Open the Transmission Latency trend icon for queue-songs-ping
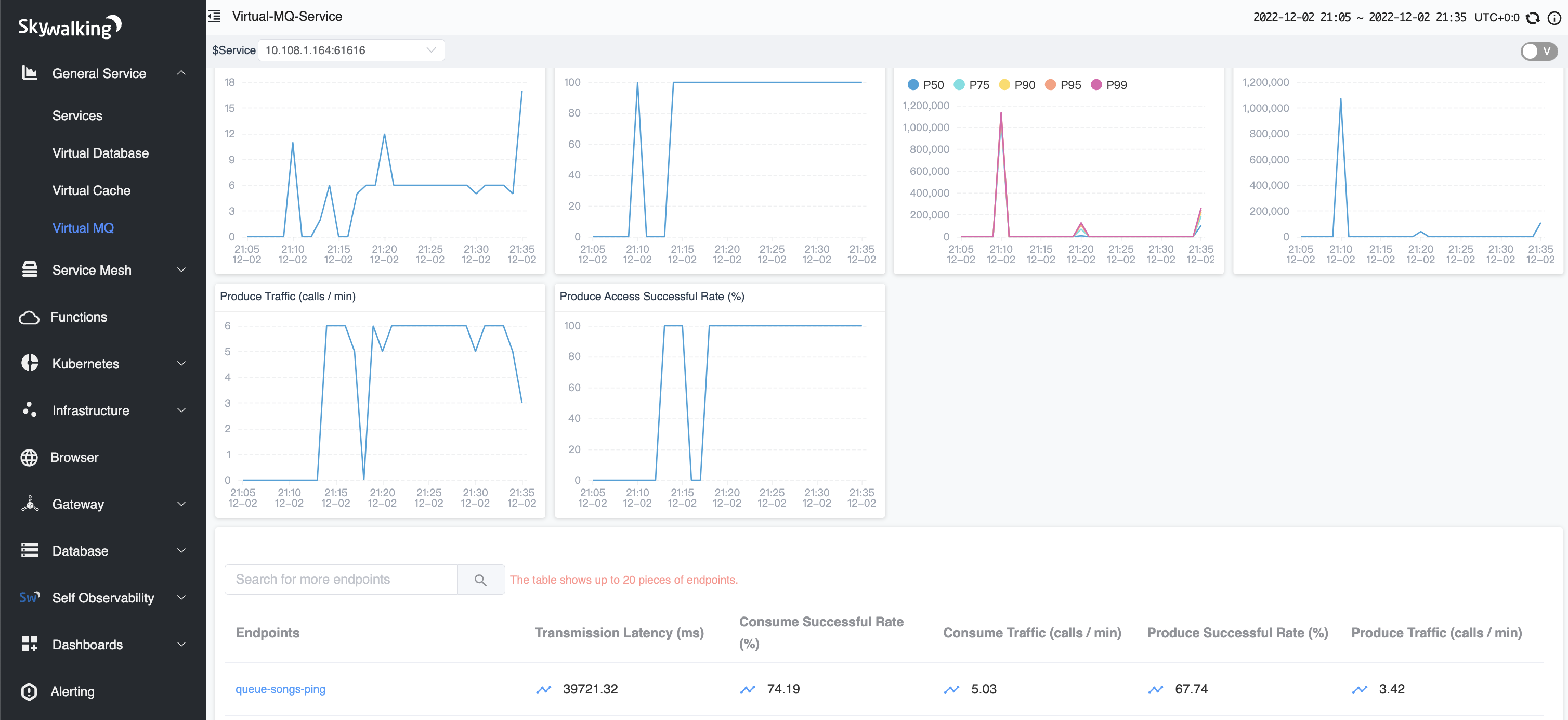 [544, 689]
